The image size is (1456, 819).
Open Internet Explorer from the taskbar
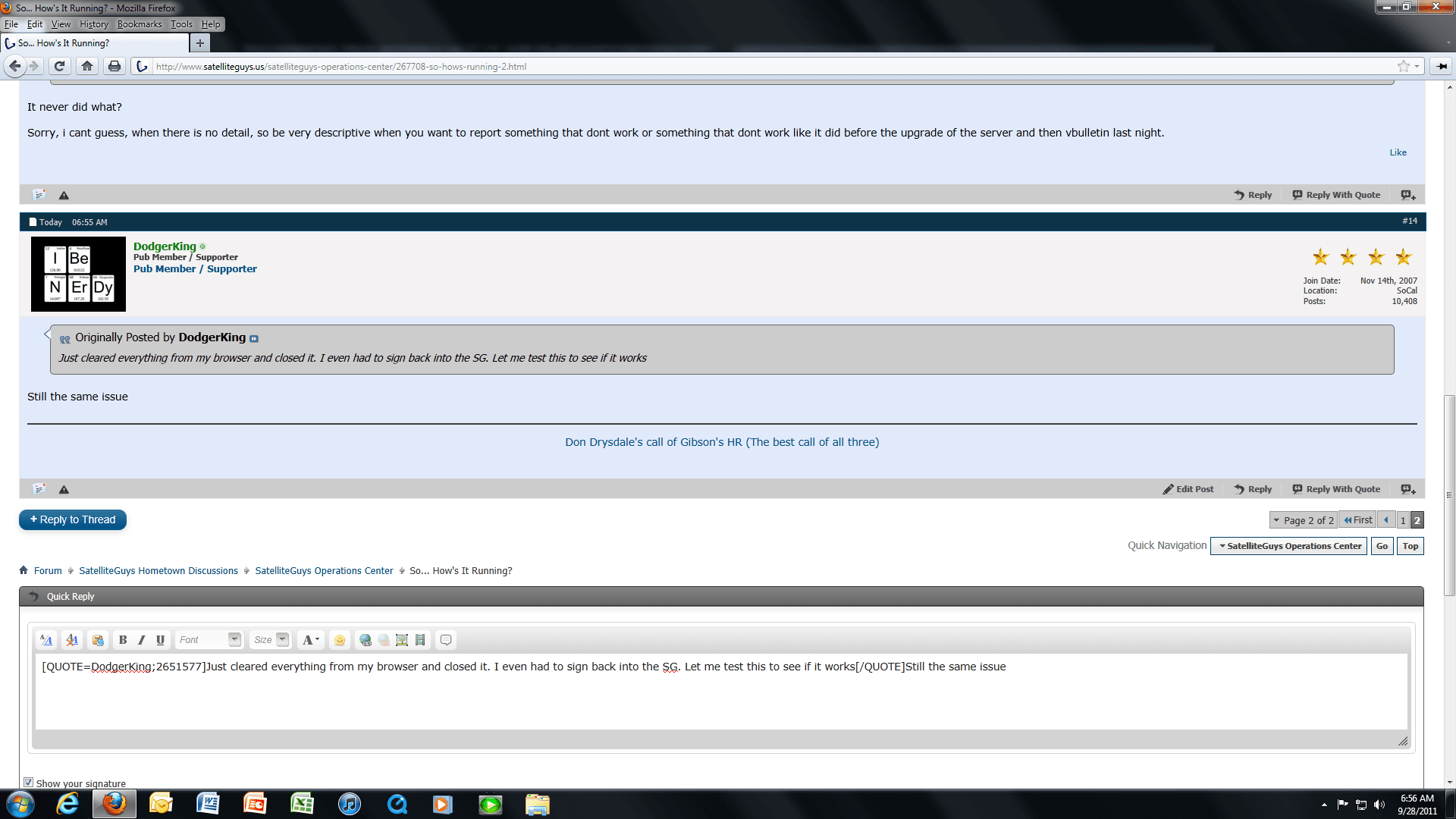[x=67, y=804]
